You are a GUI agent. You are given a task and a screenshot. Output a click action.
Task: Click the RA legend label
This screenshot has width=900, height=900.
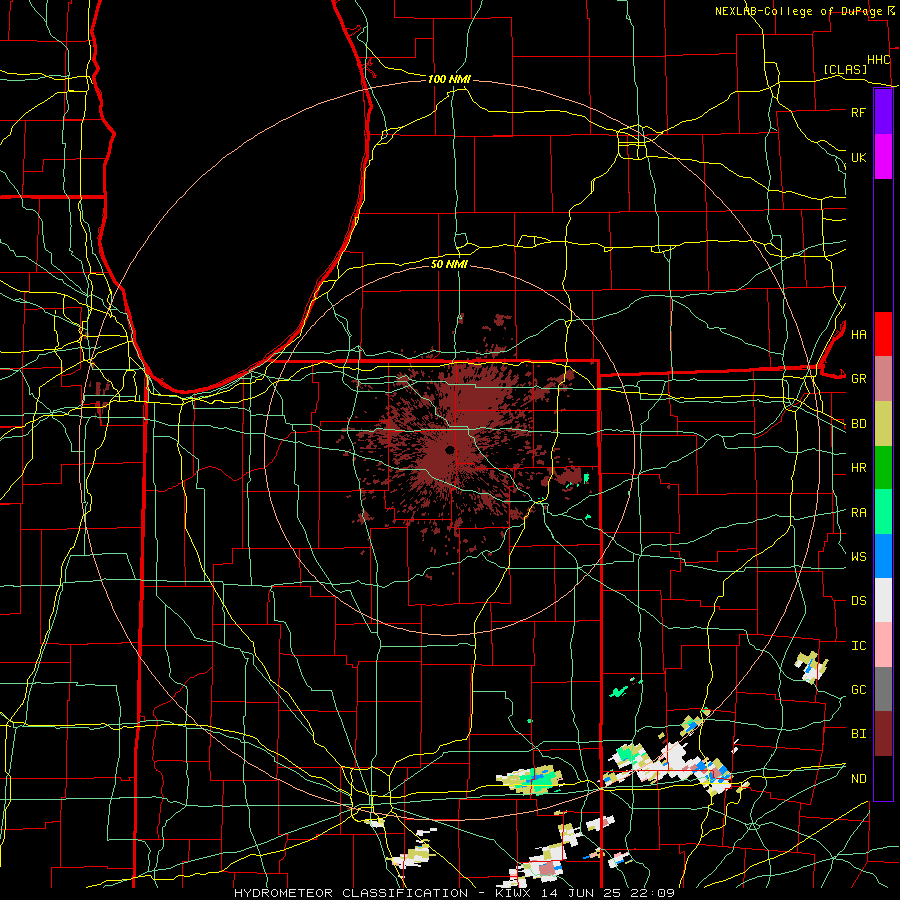click(858, 513)
